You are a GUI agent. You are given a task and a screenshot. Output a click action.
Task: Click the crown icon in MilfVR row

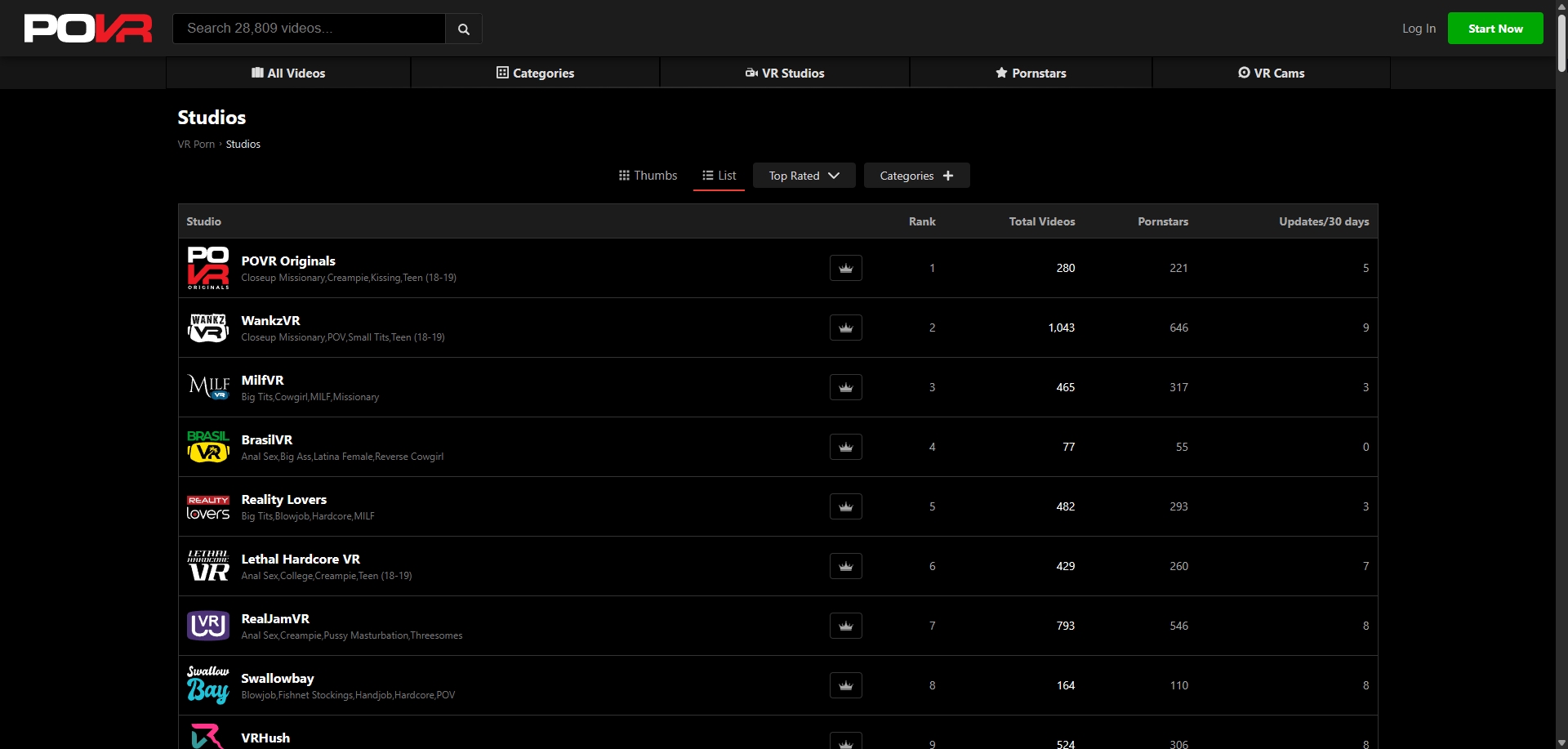845,387
